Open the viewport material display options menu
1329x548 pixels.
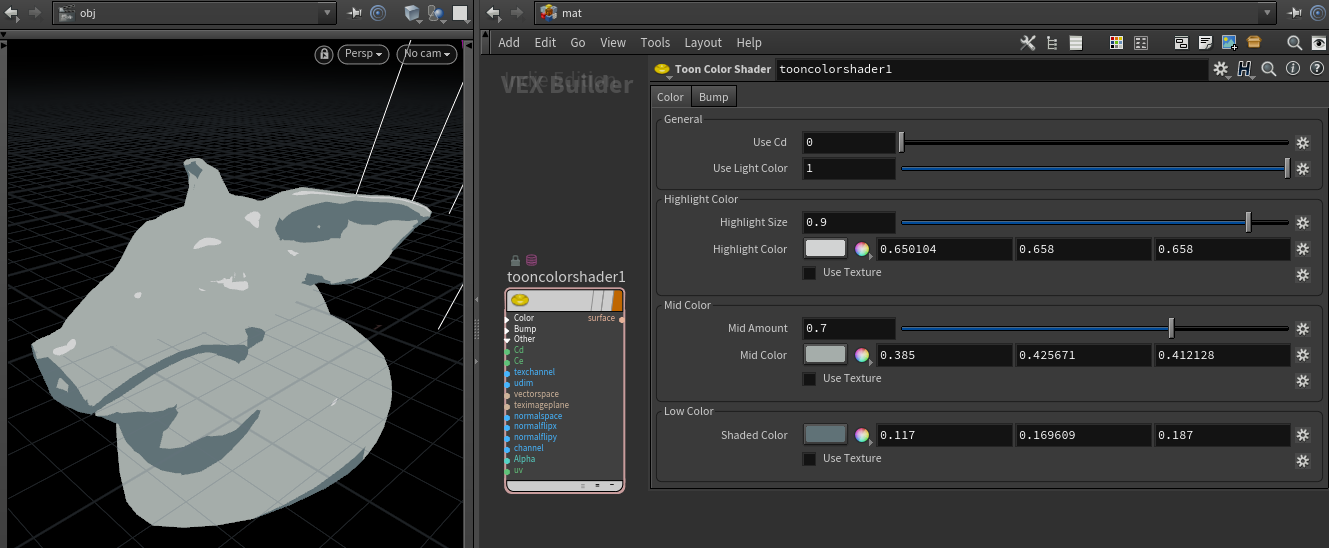[x=437, y=14]
